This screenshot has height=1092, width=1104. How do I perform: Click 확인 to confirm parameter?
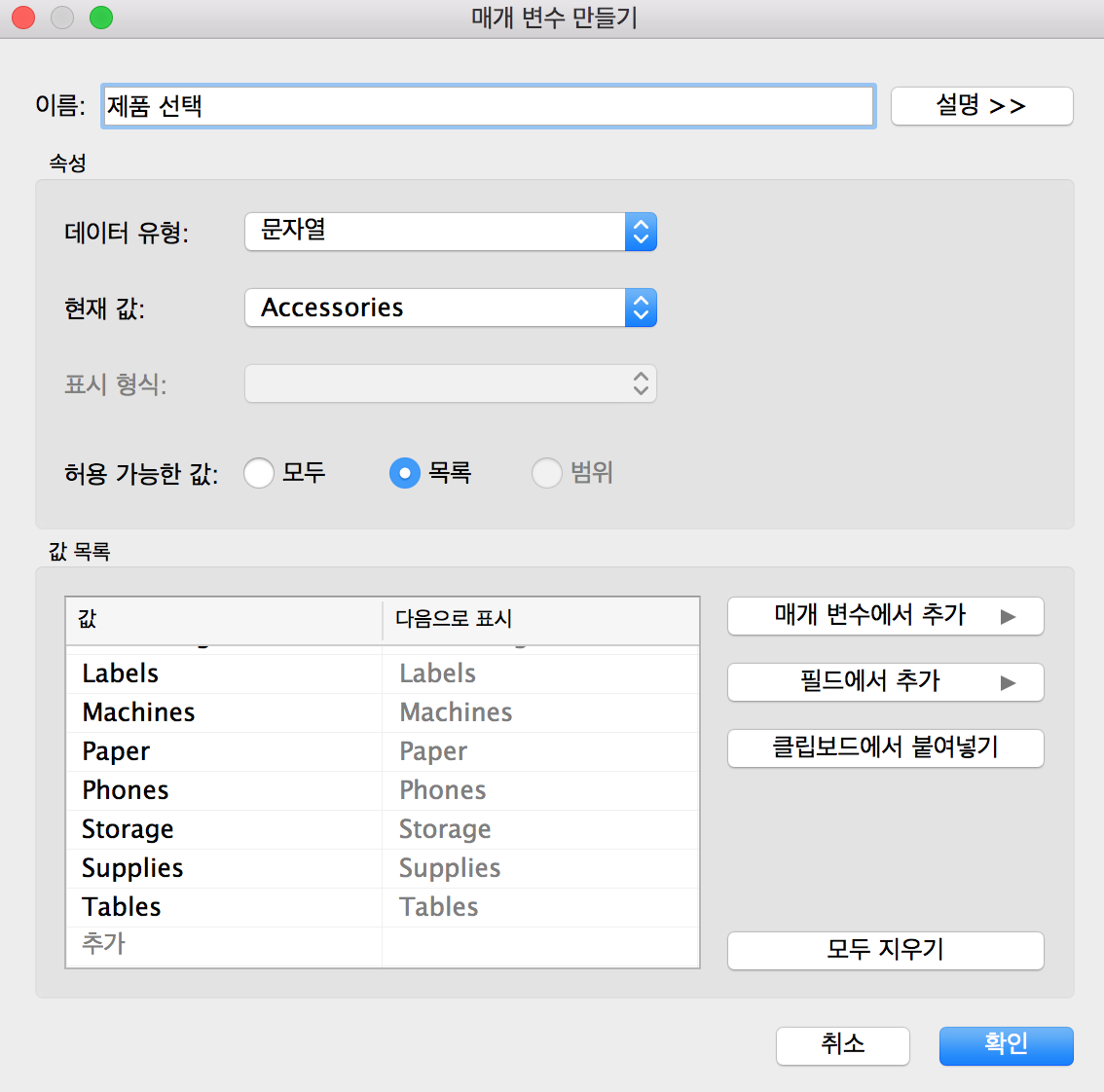point(1006,1045)
